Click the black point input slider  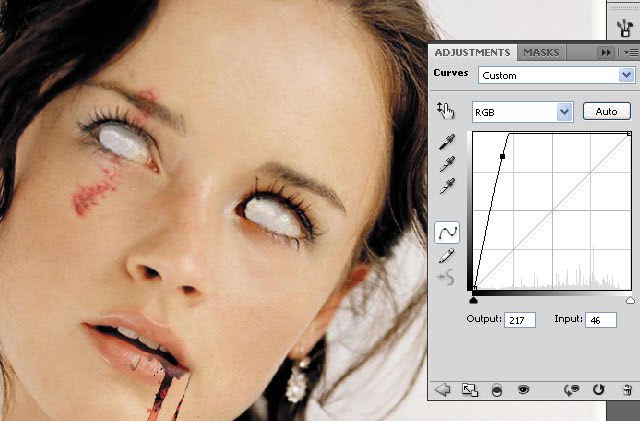(x=473, y=301)
